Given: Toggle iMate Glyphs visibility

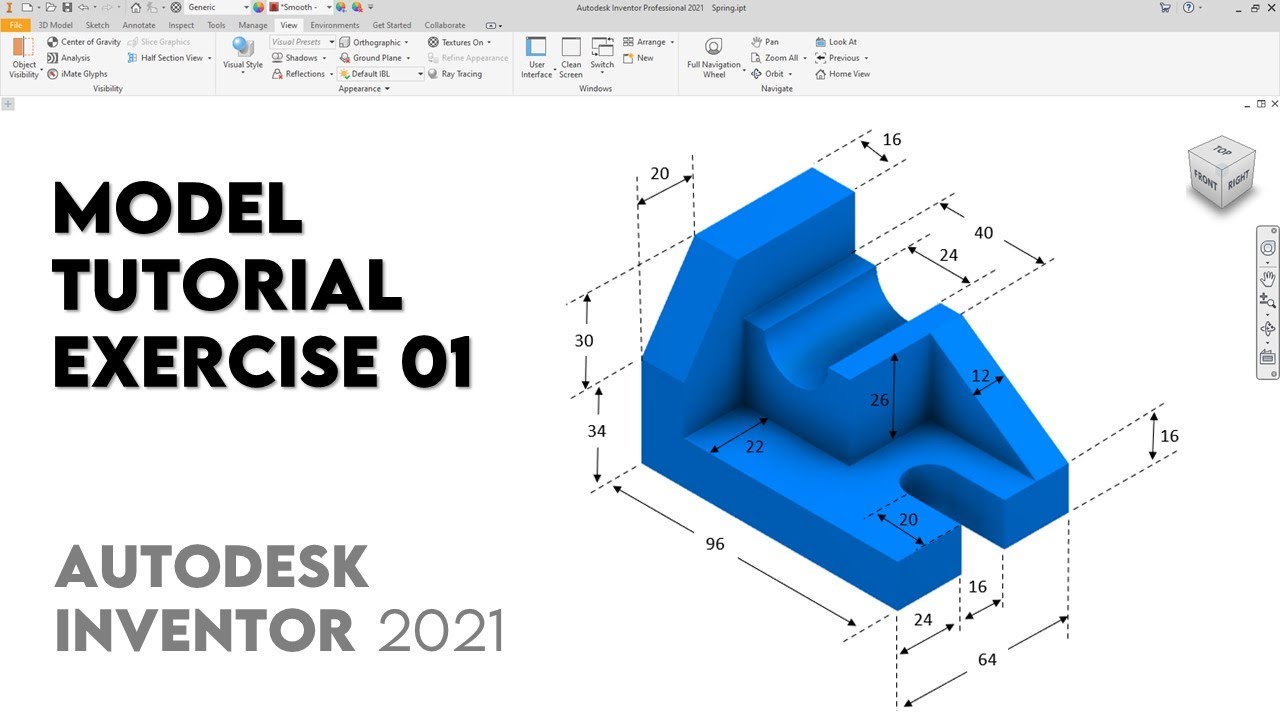Looking at the screenshot, I should click(77, 74).
